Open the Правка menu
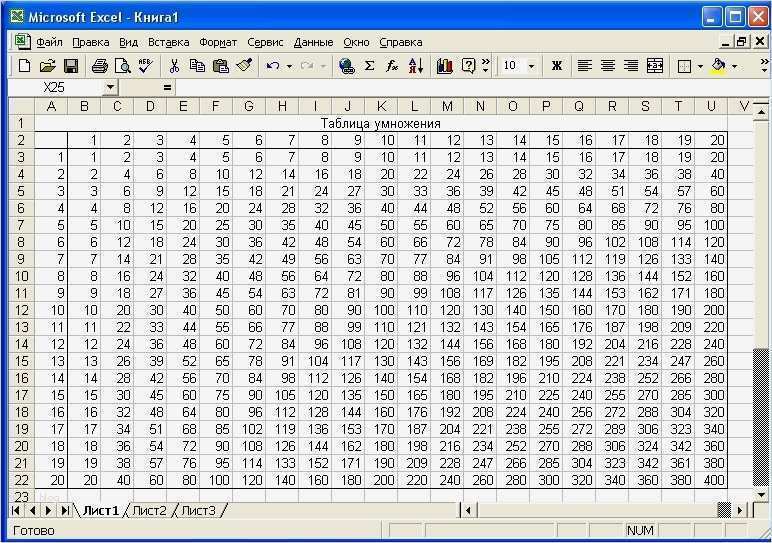 coord(91,42)
